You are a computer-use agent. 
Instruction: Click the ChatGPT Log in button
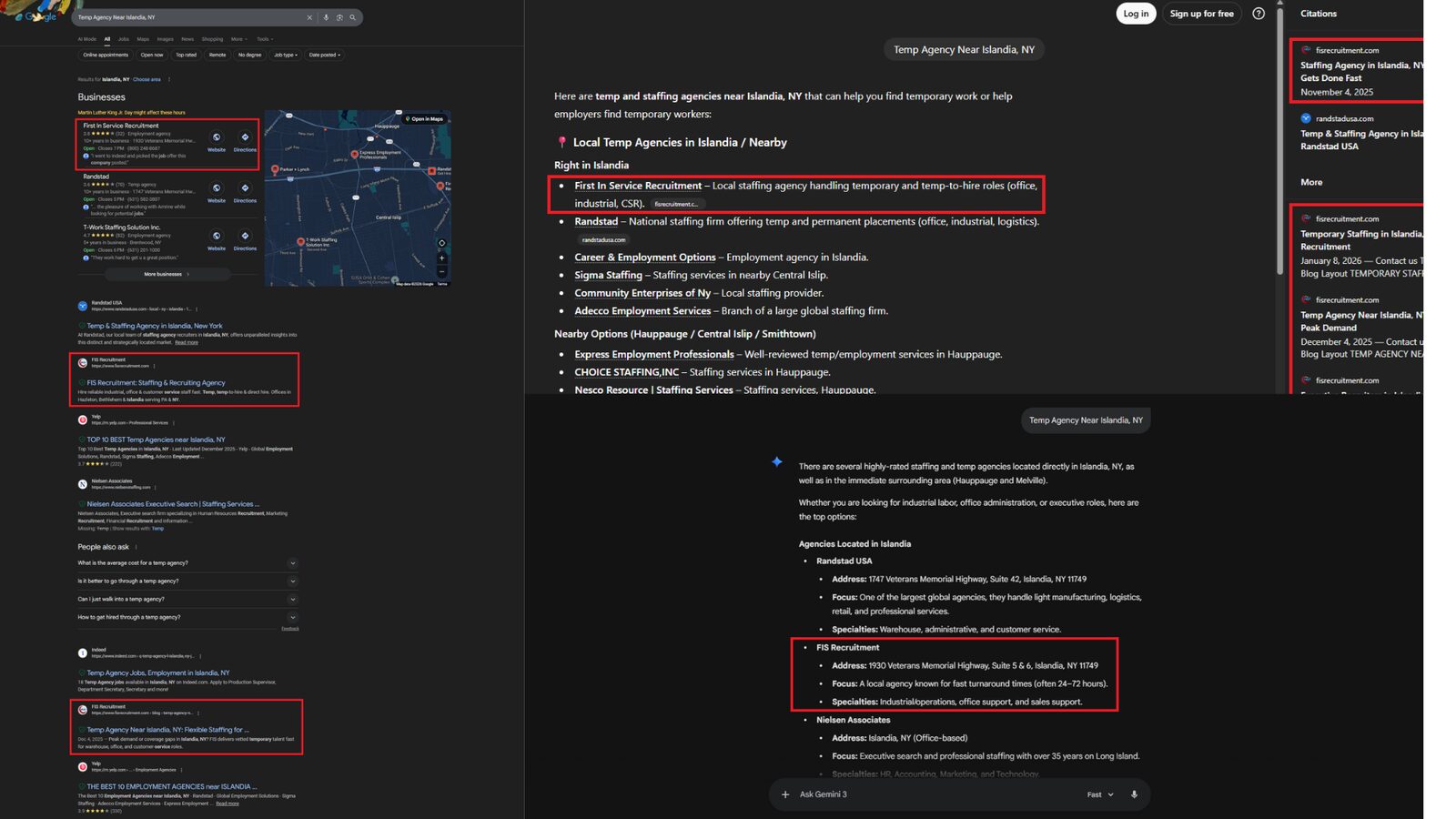point(1136,14)
